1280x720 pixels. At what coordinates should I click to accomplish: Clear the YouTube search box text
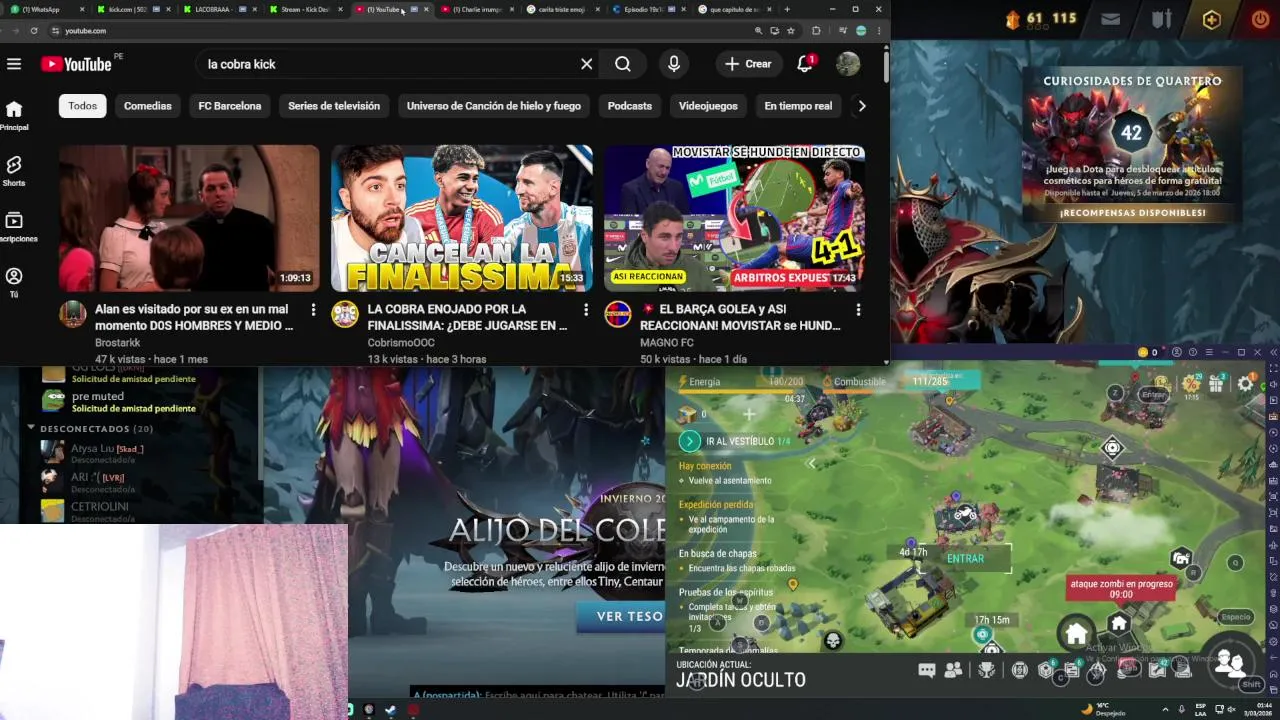click(x=587, y=64)
